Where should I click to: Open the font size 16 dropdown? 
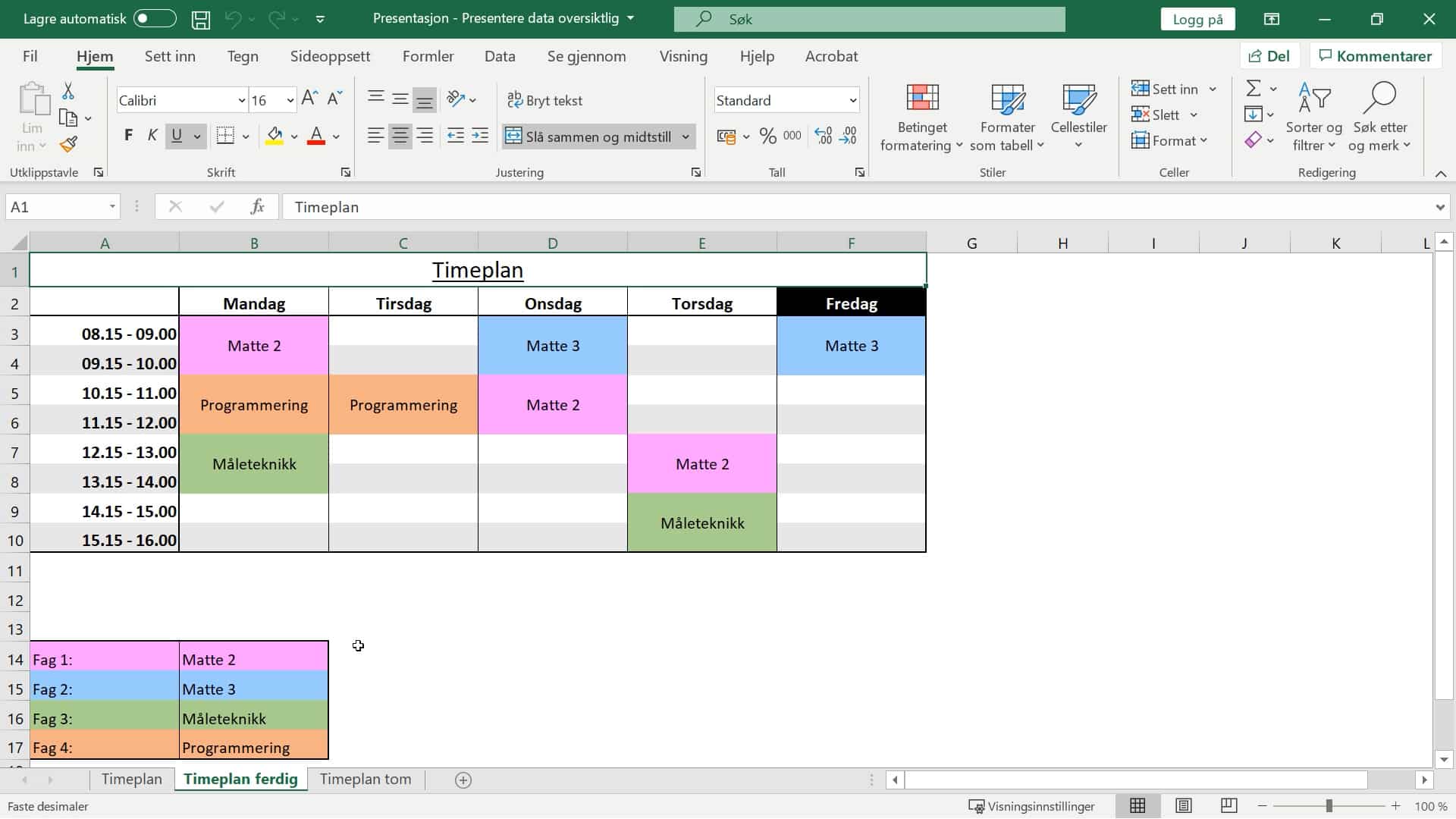point(290,100)
